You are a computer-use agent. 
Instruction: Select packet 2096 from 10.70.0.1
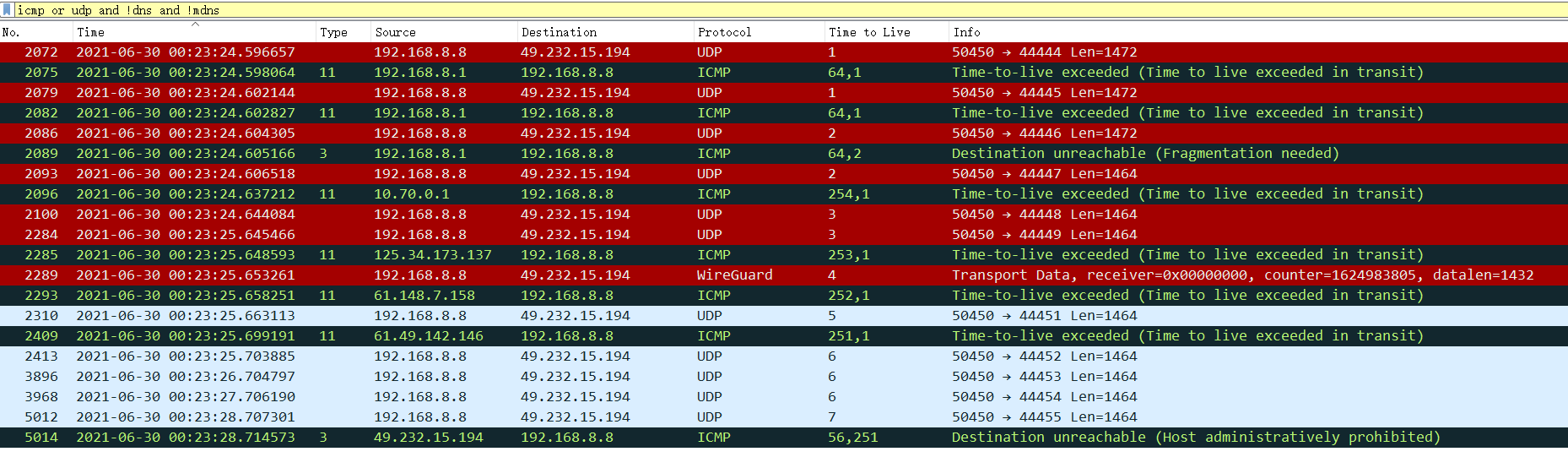pyautogui.click(x=784, y=194)
